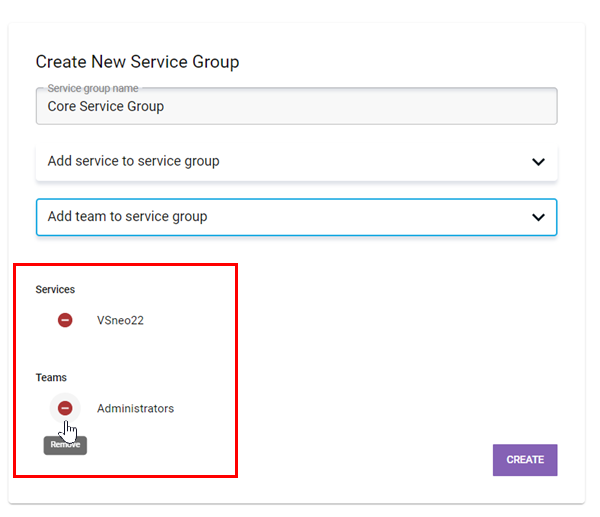Expand the Add team to service group dropdown
This screenshot has height=517, width=600.
[x=296, y=216]
